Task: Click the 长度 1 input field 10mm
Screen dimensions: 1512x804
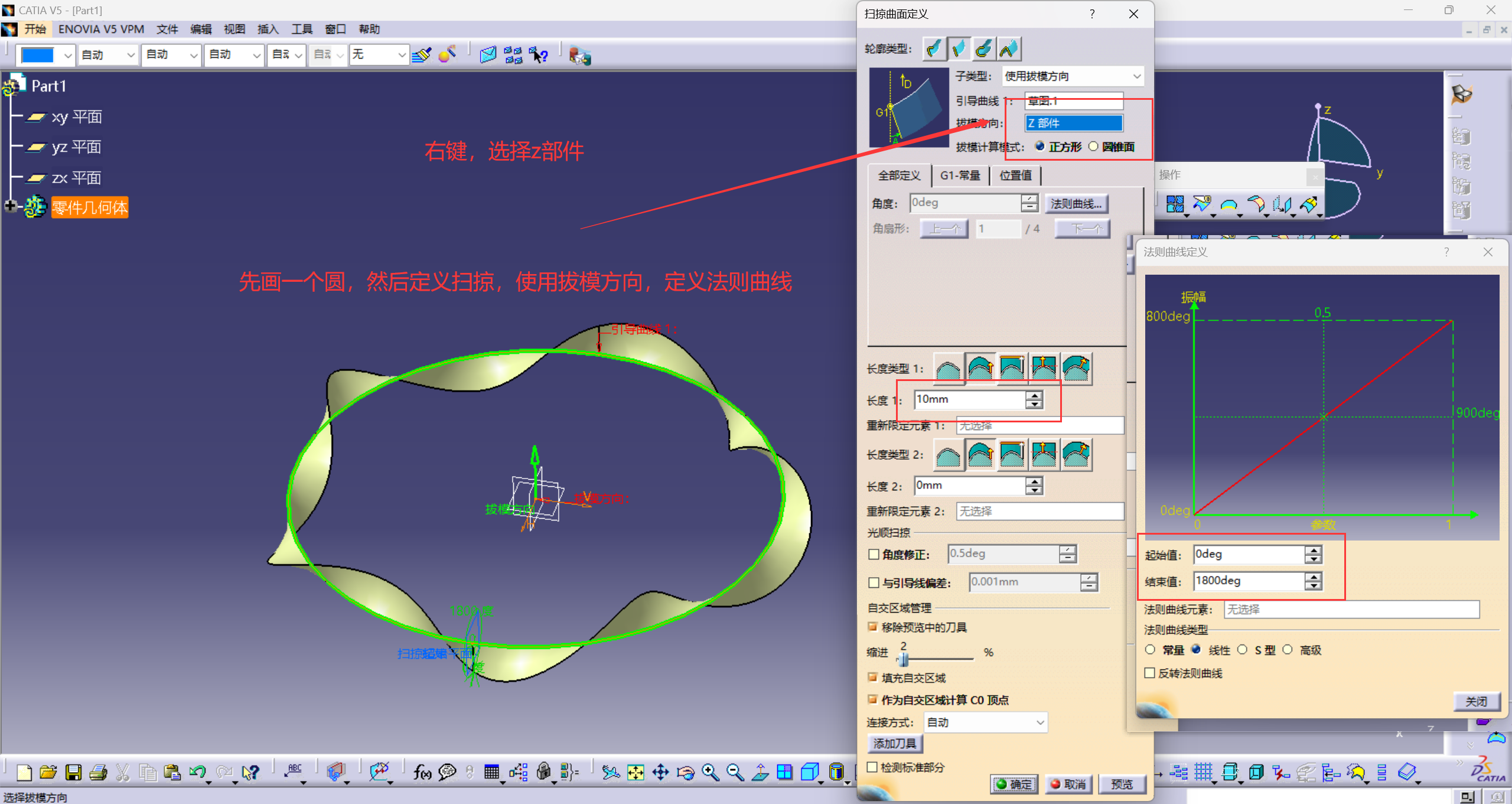Action: point(970,400)
